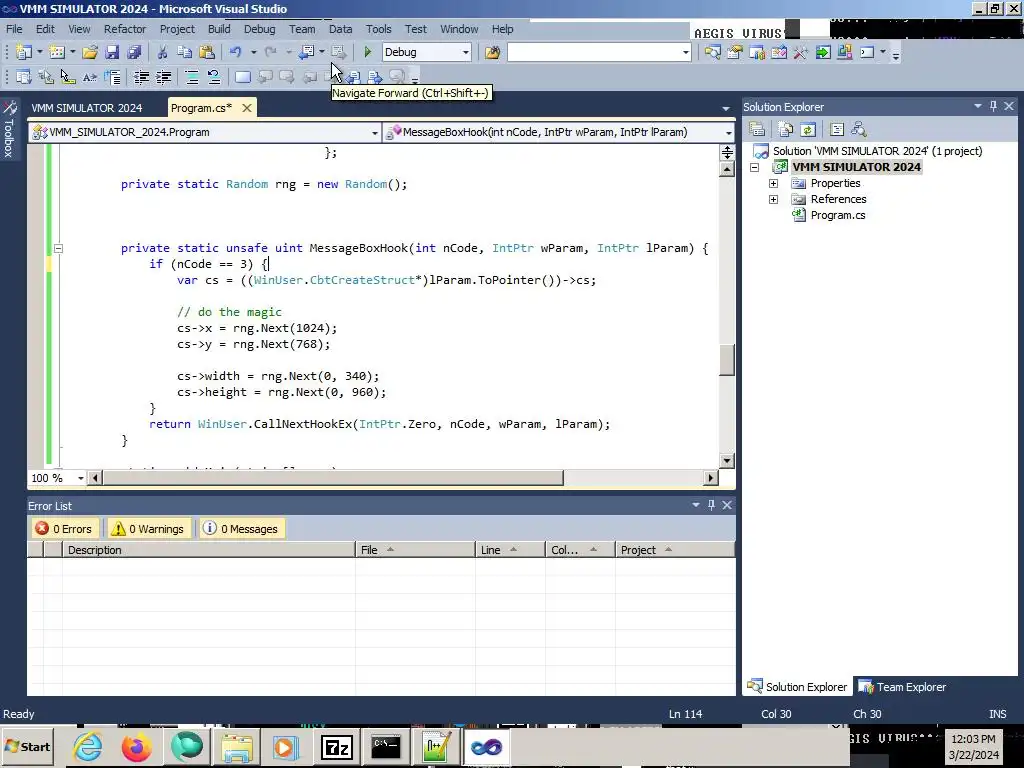The height and width of the screenshot is (768, 1024).
Task: Sort Error List by Description column
Action: 209,550
